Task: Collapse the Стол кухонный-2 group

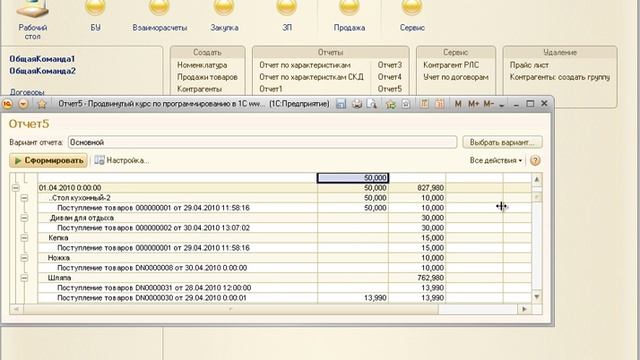Action: 24,198
